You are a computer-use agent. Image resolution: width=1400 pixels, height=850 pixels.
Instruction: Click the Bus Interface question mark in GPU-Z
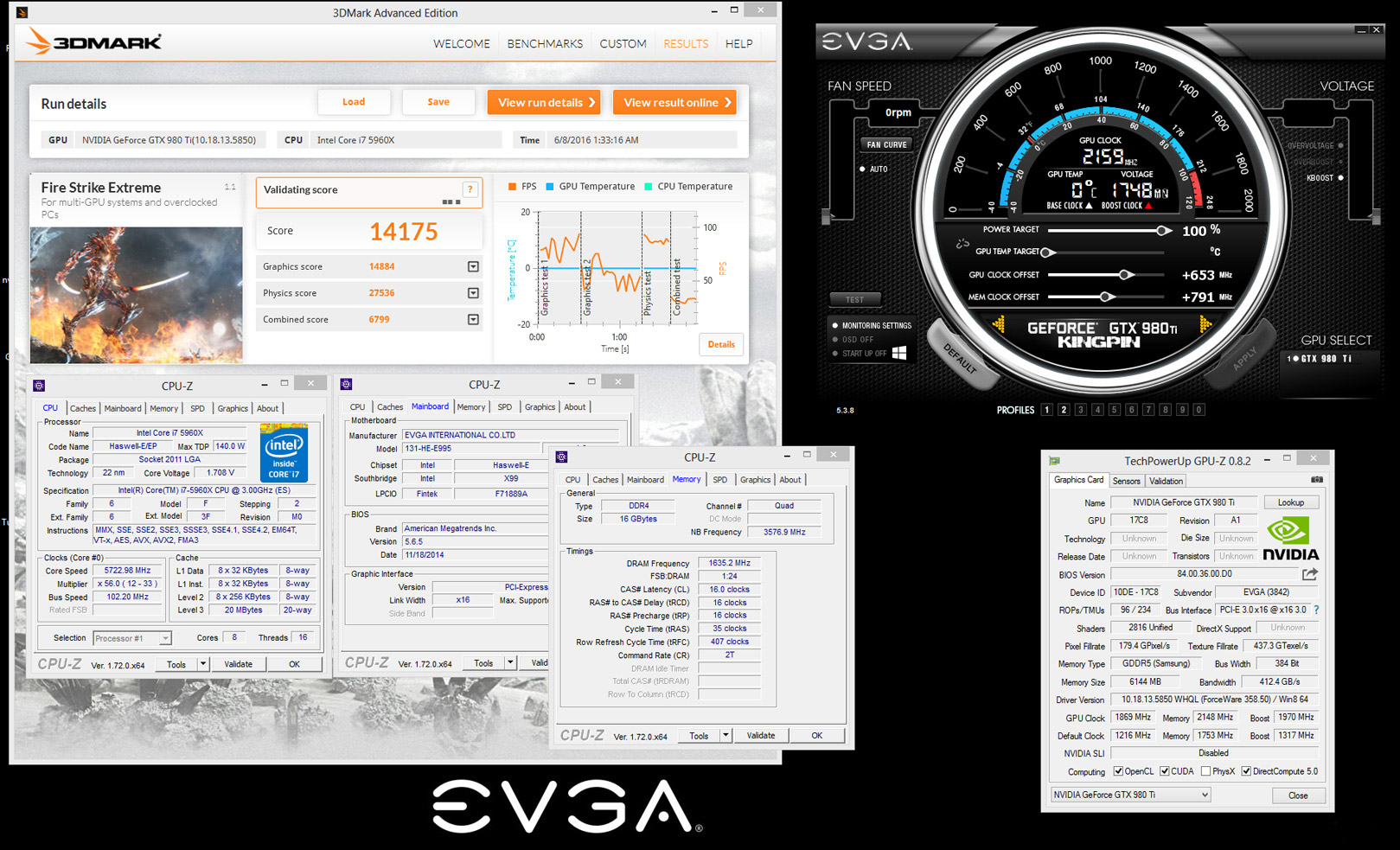pos(1316,610)
